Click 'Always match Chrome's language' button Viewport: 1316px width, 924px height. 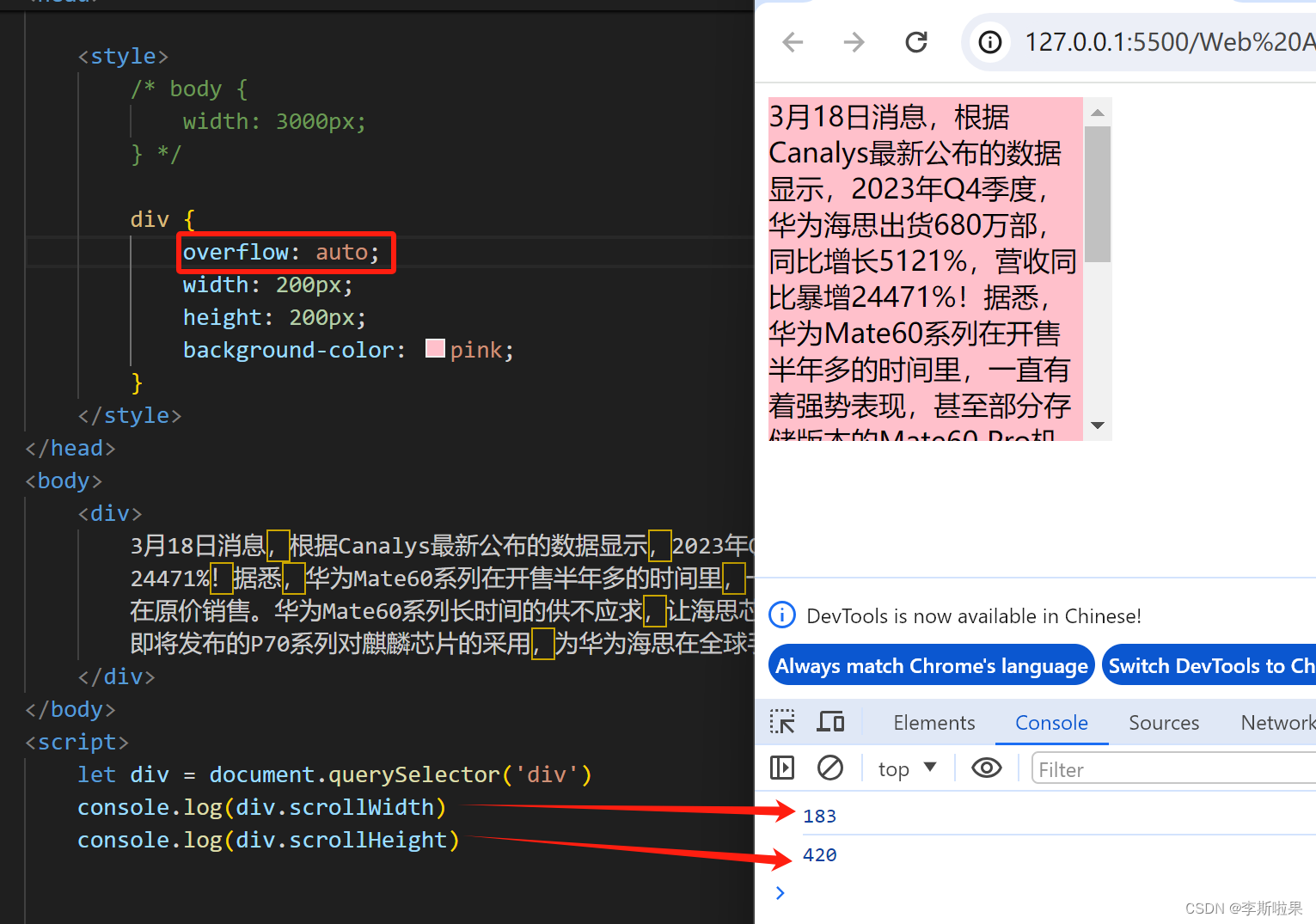[x=930, y=664]
